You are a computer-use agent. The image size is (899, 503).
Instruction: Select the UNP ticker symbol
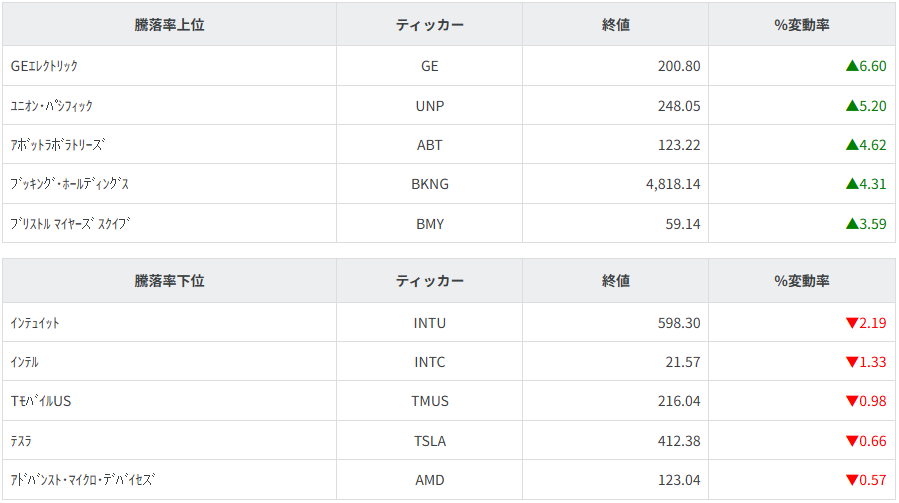[x=429, y=105]
